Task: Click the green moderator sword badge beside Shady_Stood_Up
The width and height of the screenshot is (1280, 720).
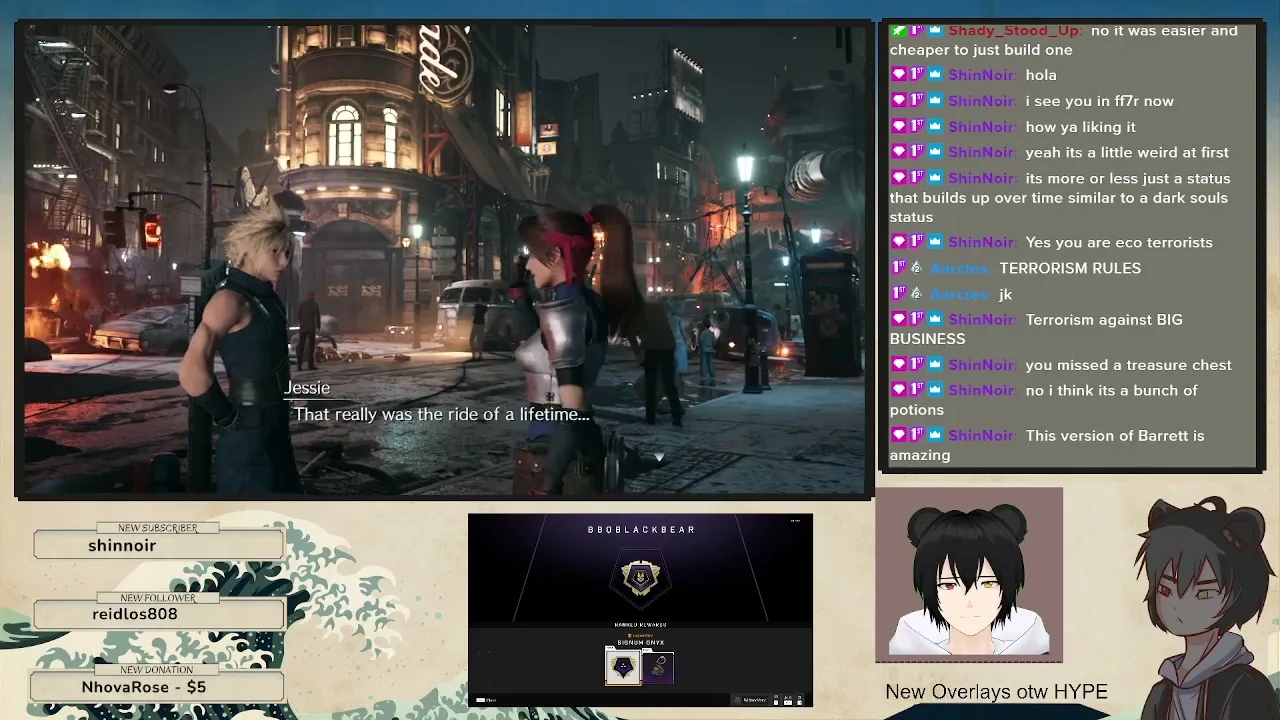Action: 898,31
